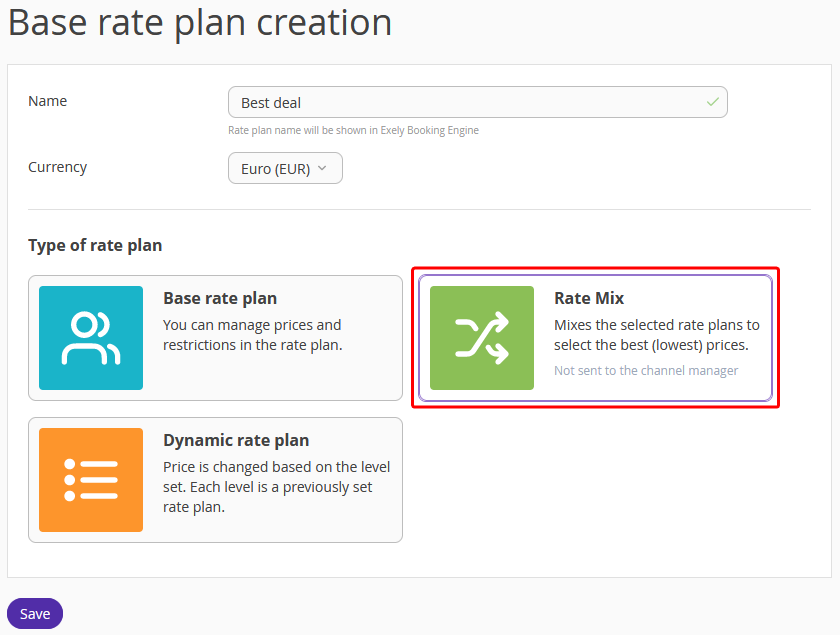Pick the Dynamic rate plan title option
840x635 pixels.
(236, 440)
